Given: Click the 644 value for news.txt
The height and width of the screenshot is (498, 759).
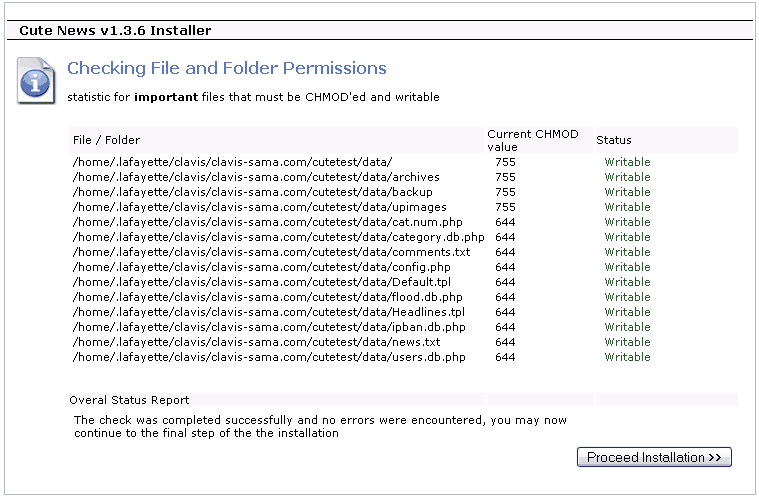Looking at the screenshot, I should click(505, 342).
